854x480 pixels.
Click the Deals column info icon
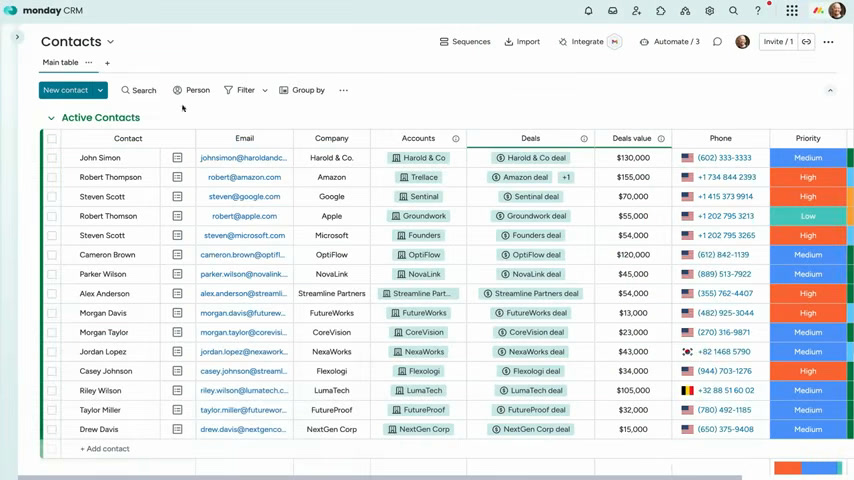[584, 139]
